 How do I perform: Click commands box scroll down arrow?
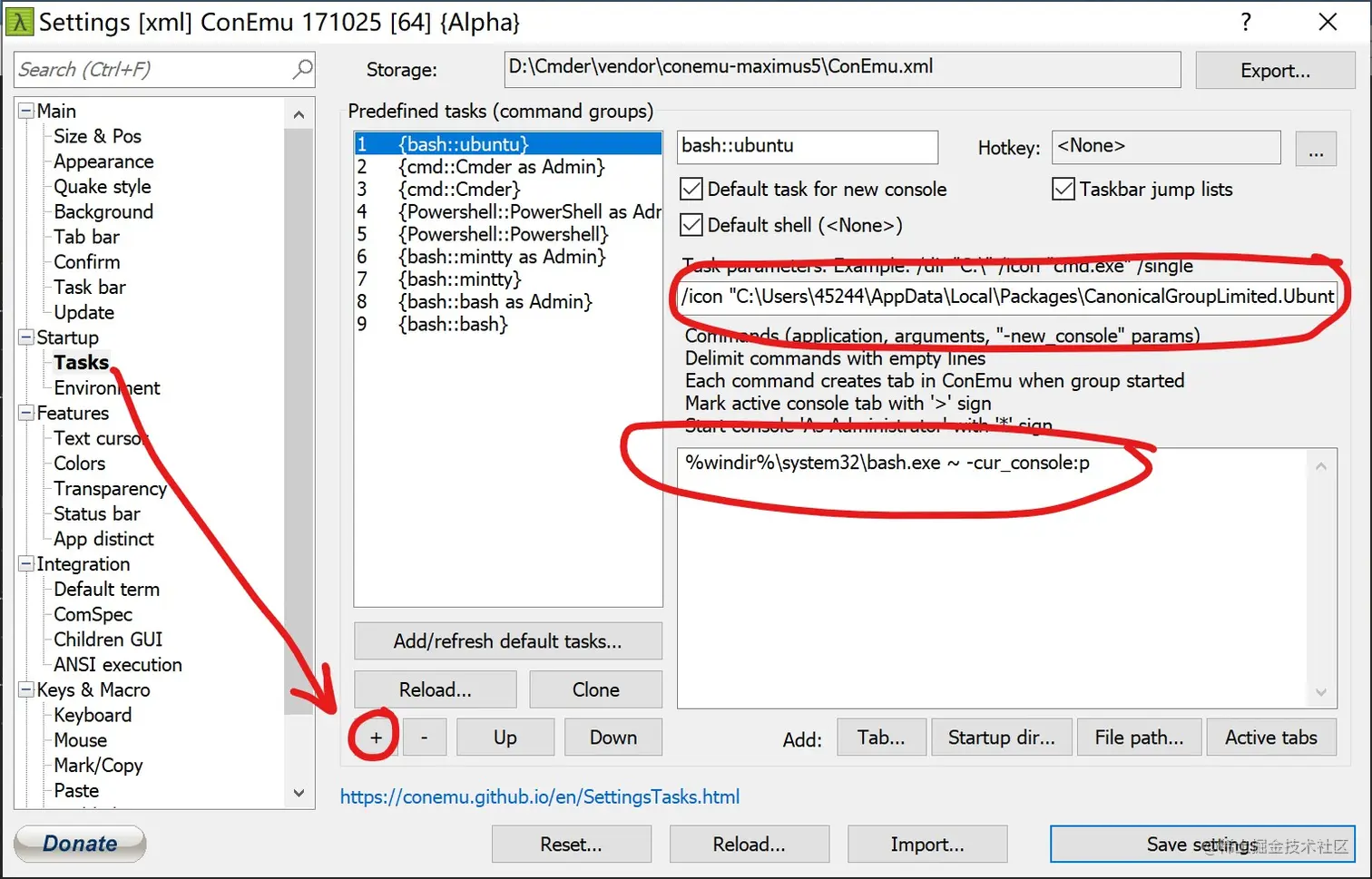(1321, 692)
